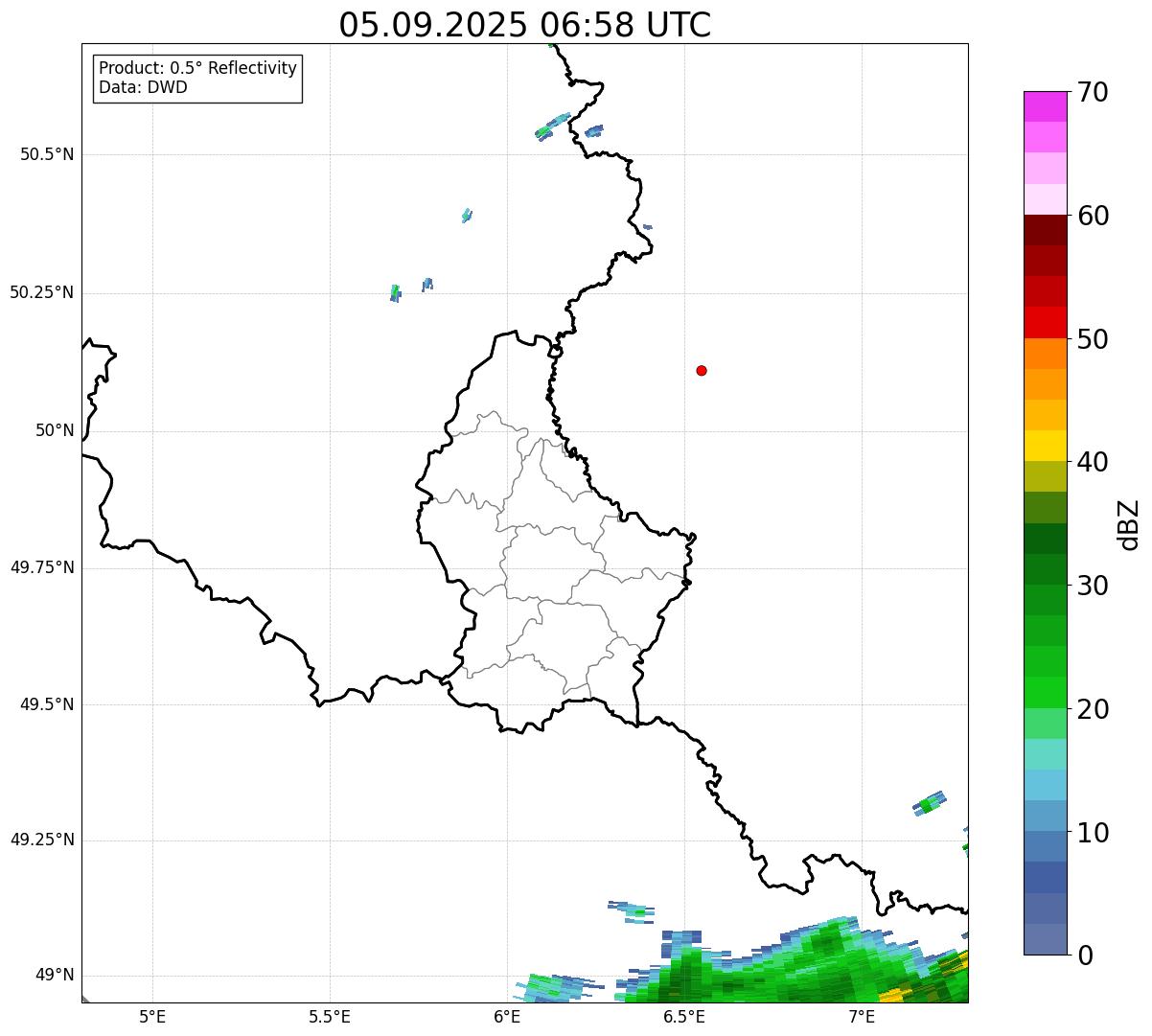This screenshot has width=1152, height=1036.
Task: Click the 50 colorbar tick label
Action: (x=1093, y=339)
